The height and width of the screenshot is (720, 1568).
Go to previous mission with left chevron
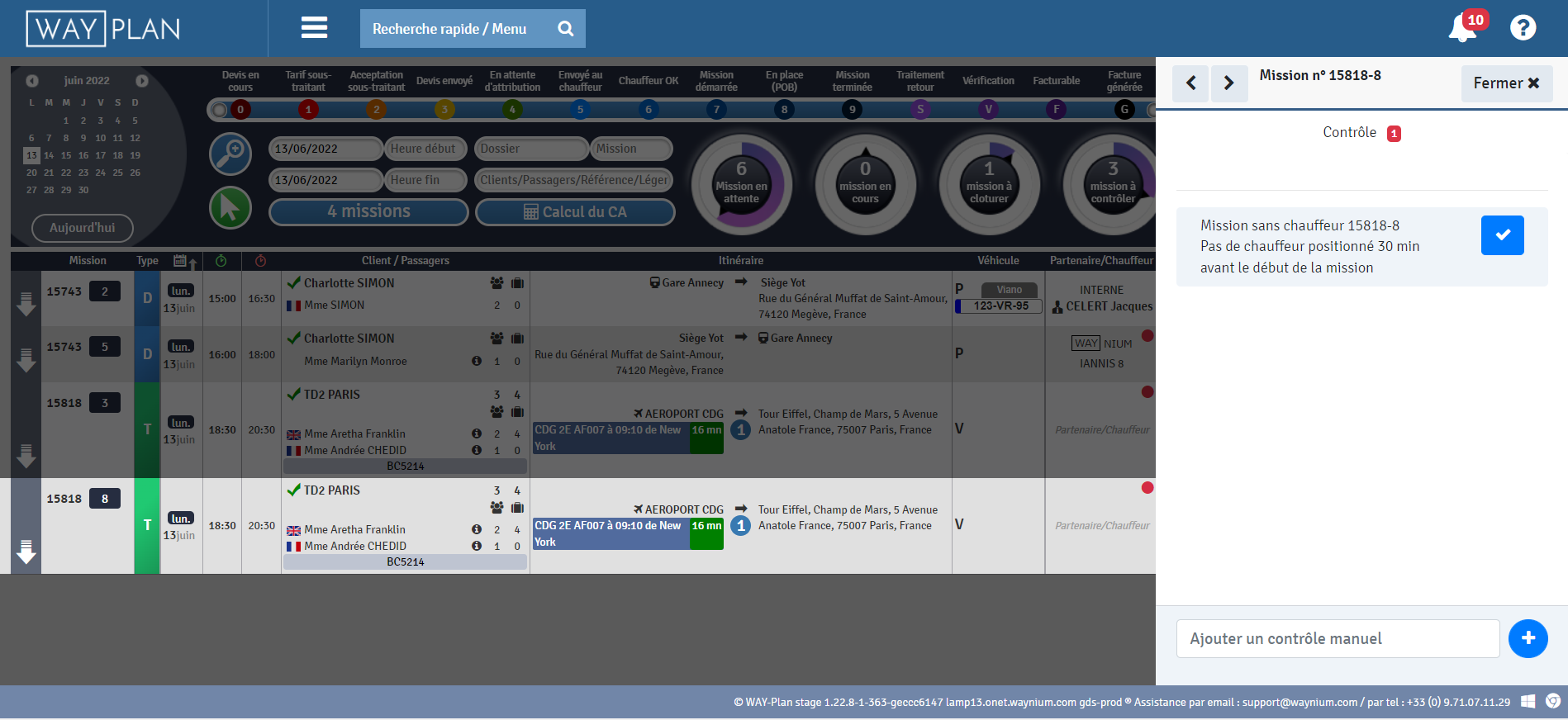pyautogui.click(x=1190, y=83)
